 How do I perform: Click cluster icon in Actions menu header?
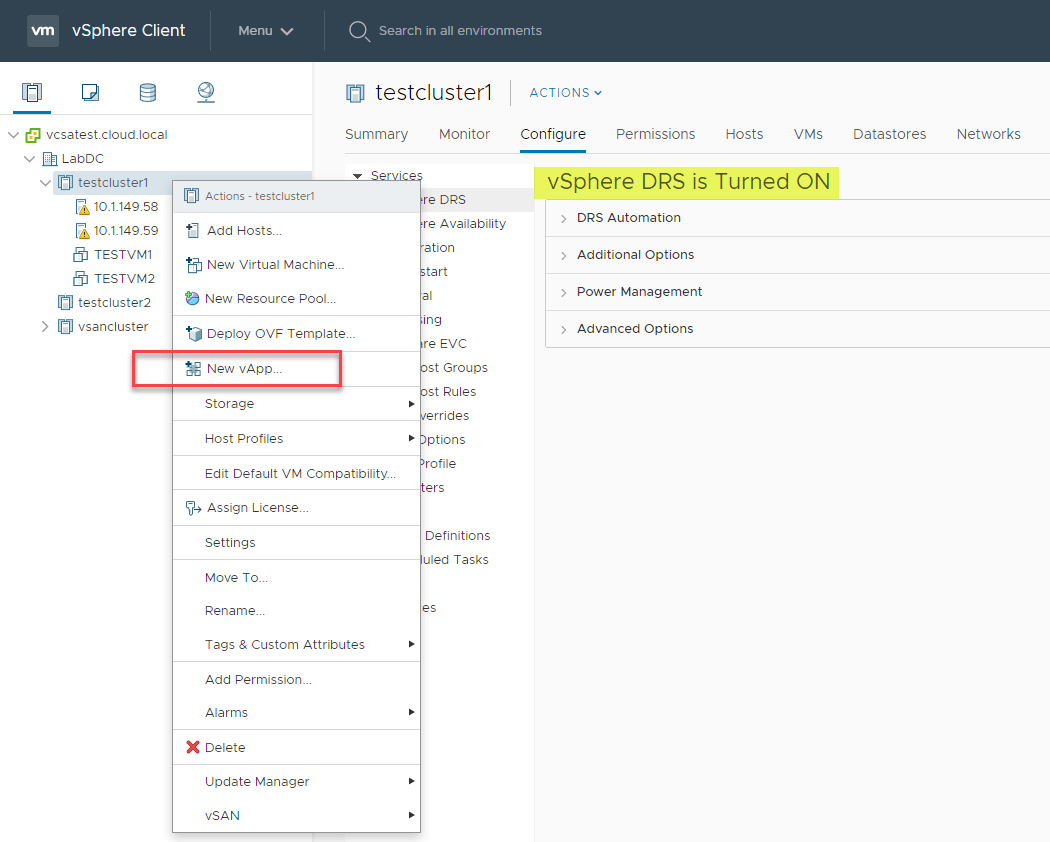point(192,196)
